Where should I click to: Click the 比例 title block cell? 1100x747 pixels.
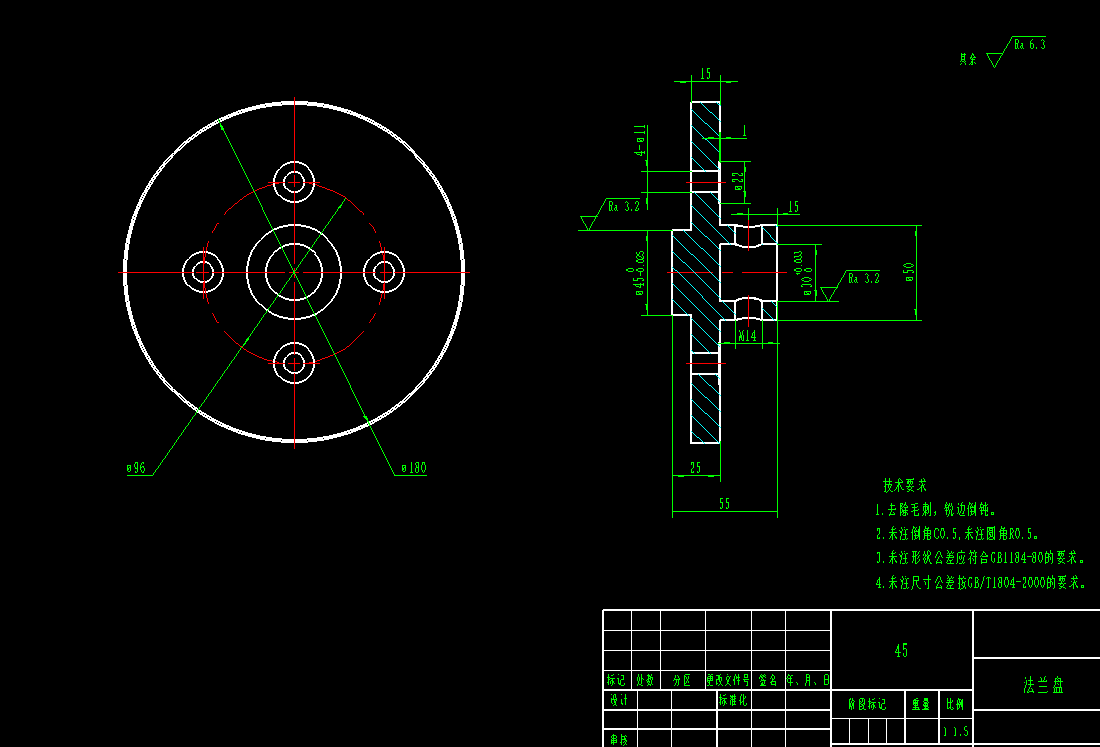click(955, 704)
